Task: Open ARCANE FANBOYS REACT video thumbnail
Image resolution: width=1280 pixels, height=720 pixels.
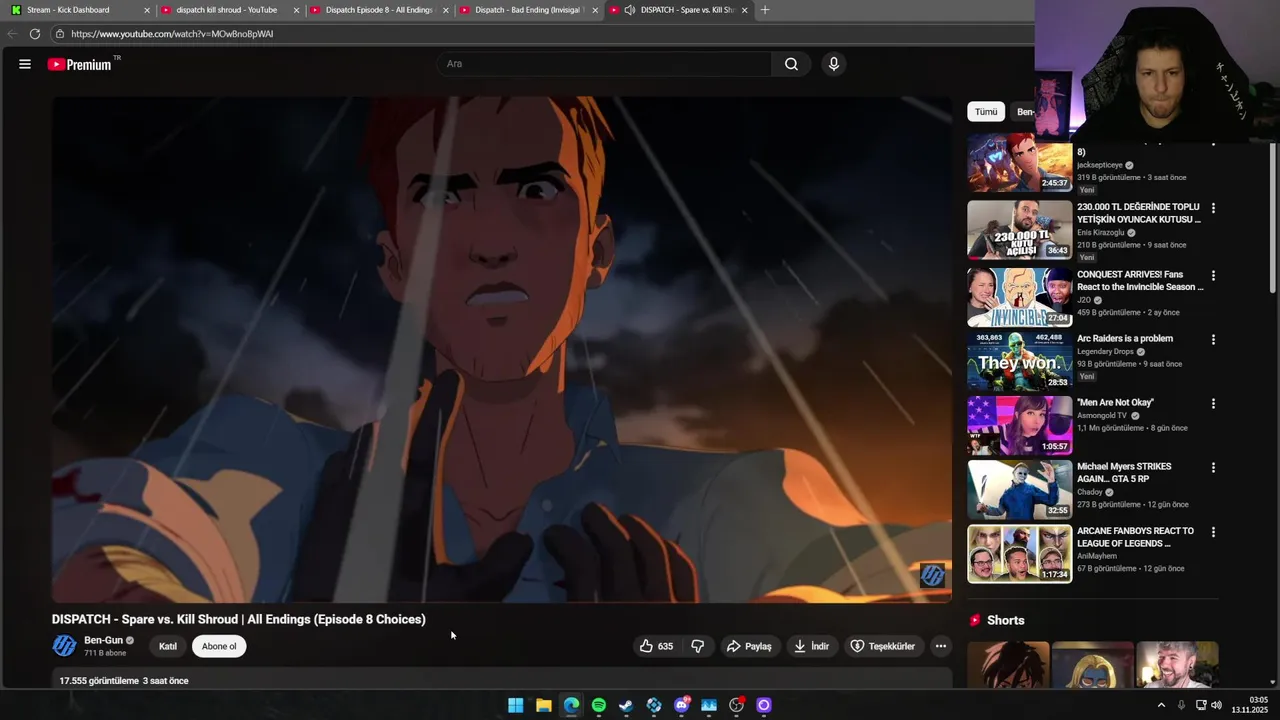Action: pos(1019,554)
